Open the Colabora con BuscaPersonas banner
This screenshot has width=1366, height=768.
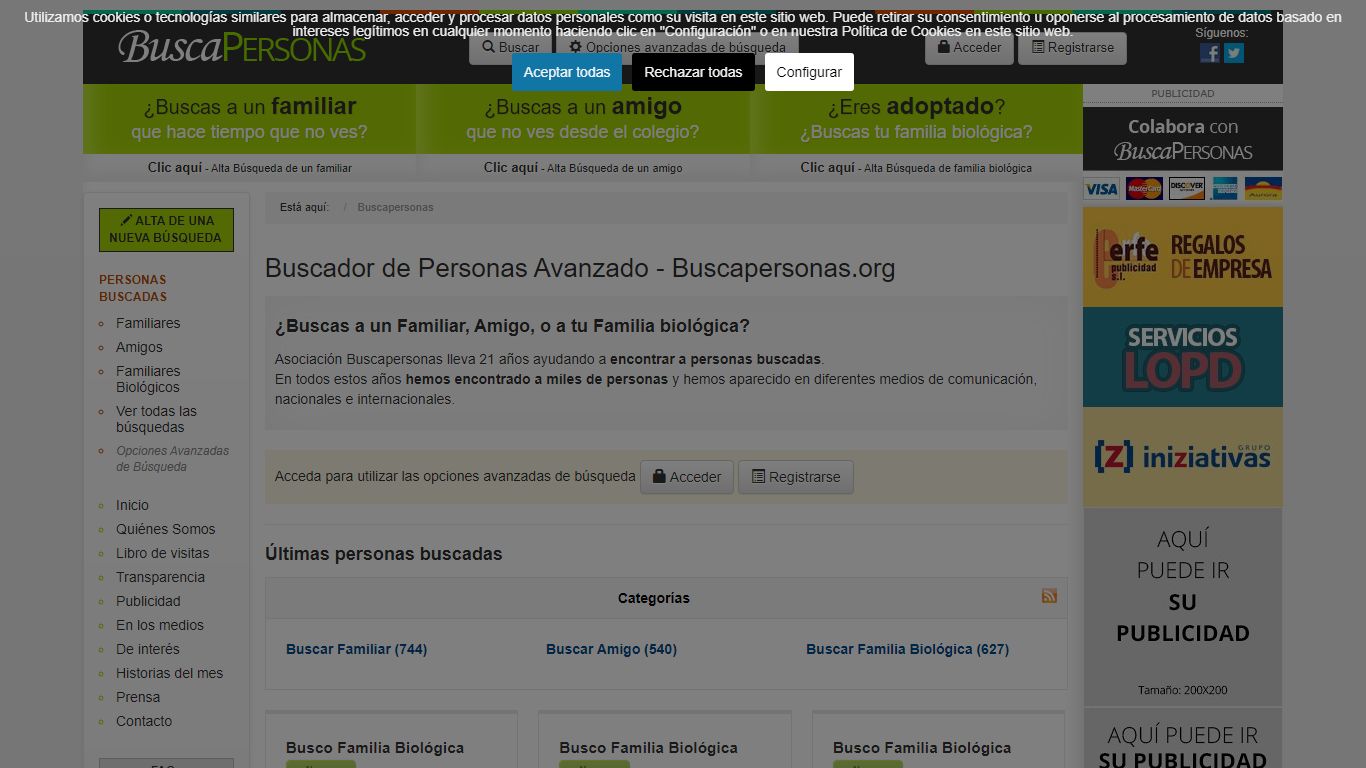point(1183,139)
